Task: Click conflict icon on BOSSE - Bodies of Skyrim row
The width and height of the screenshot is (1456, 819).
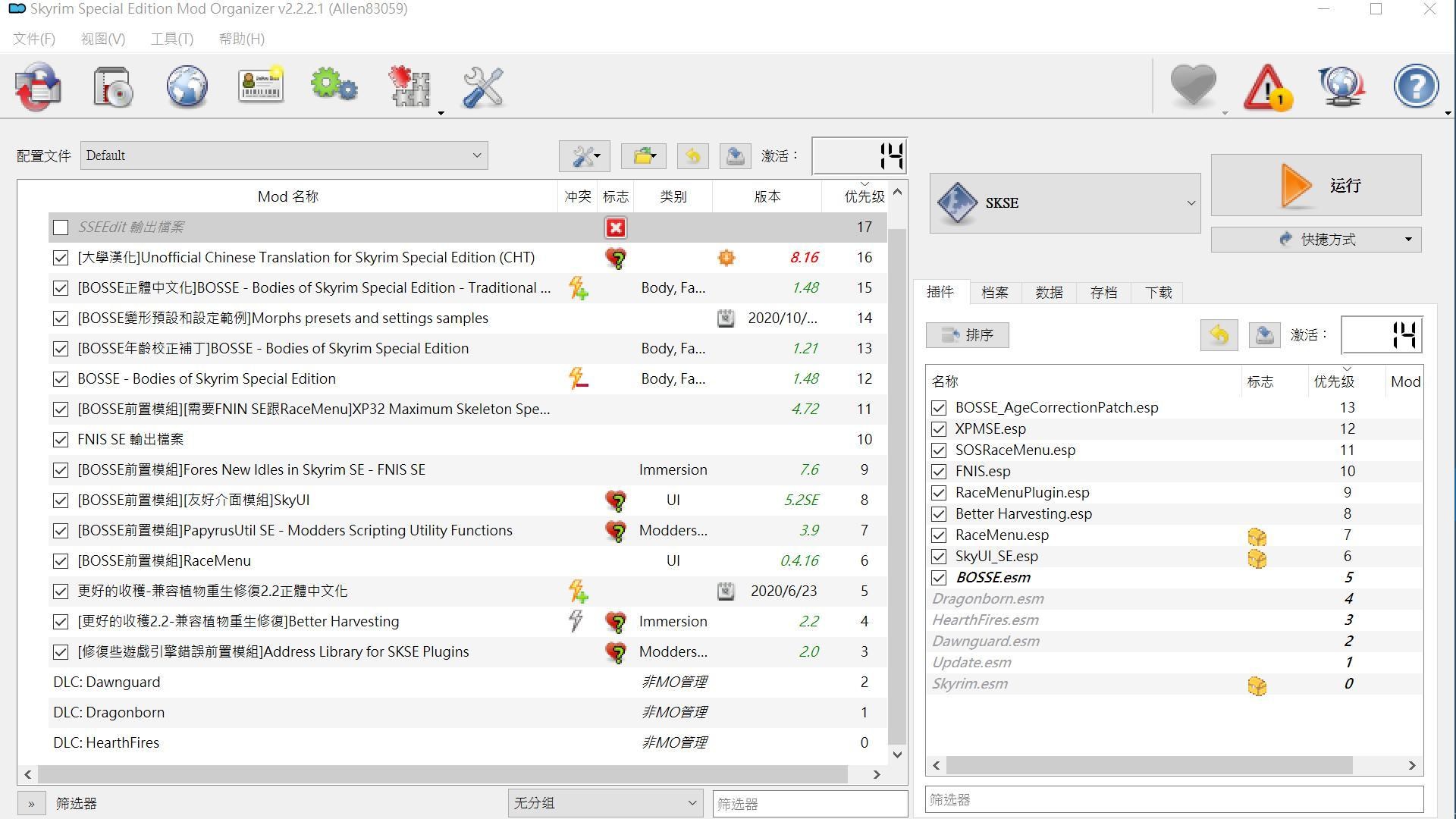Action: tap(579, 378)
